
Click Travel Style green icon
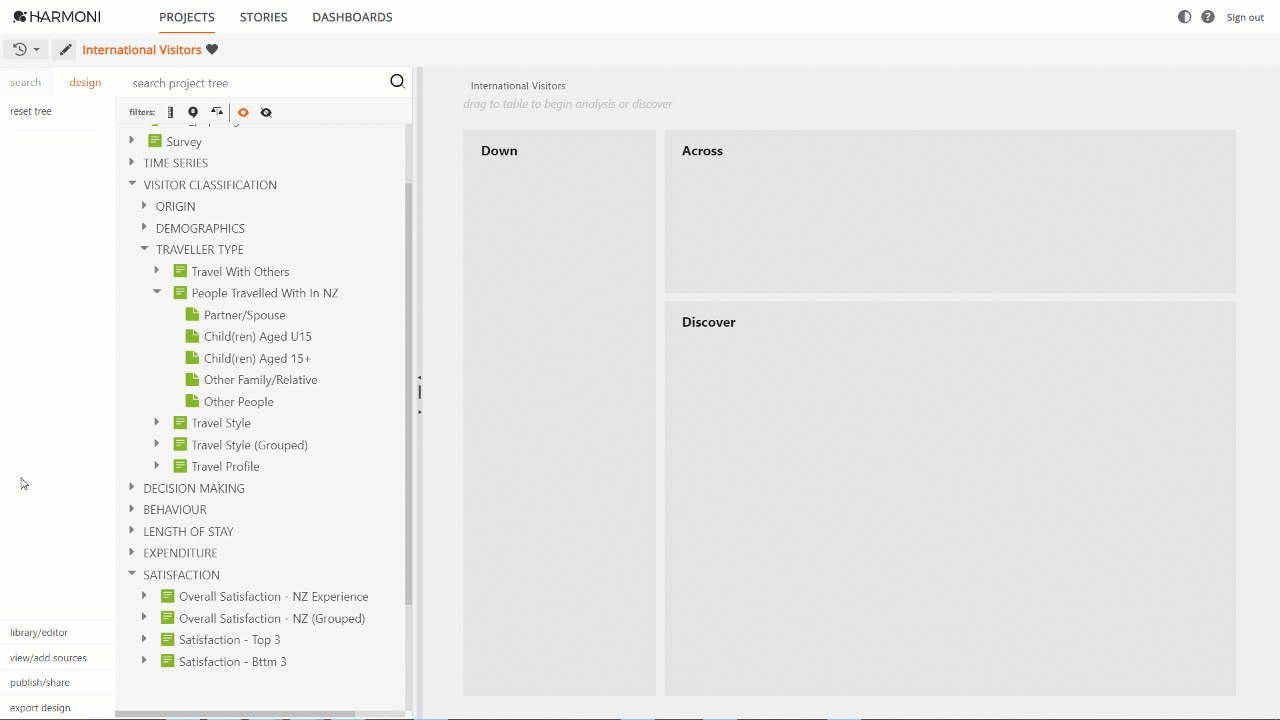(x=180, y=422)
